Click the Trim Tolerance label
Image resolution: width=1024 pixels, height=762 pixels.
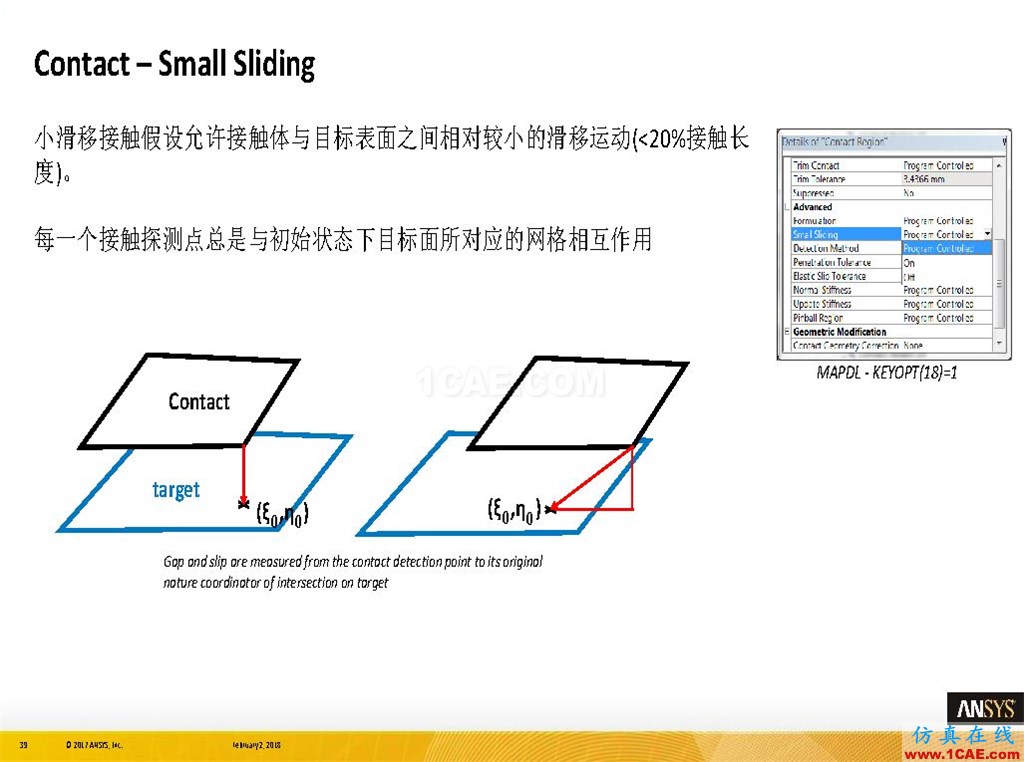coord(819,179)
